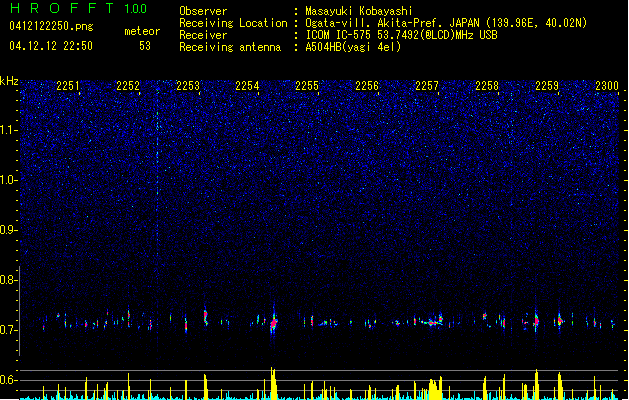This screenshot has width=629, height=400.
Task: Click the 1.0 kHz frequency axis label
Action: pos(9,180)
